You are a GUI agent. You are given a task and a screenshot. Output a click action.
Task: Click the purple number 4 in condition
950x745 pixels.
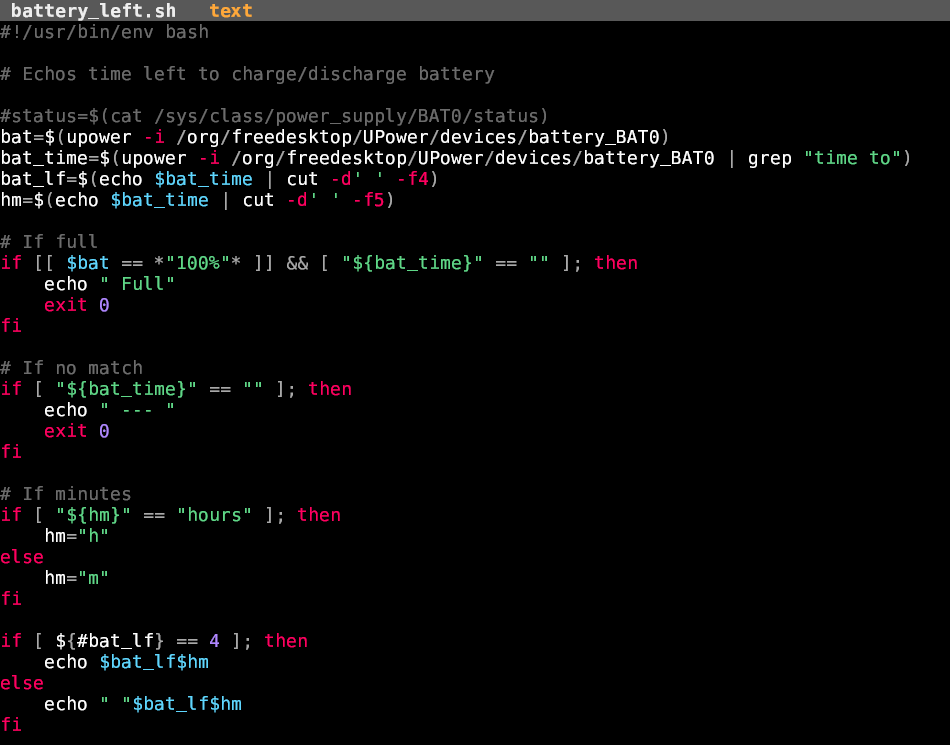coord(214,641)
